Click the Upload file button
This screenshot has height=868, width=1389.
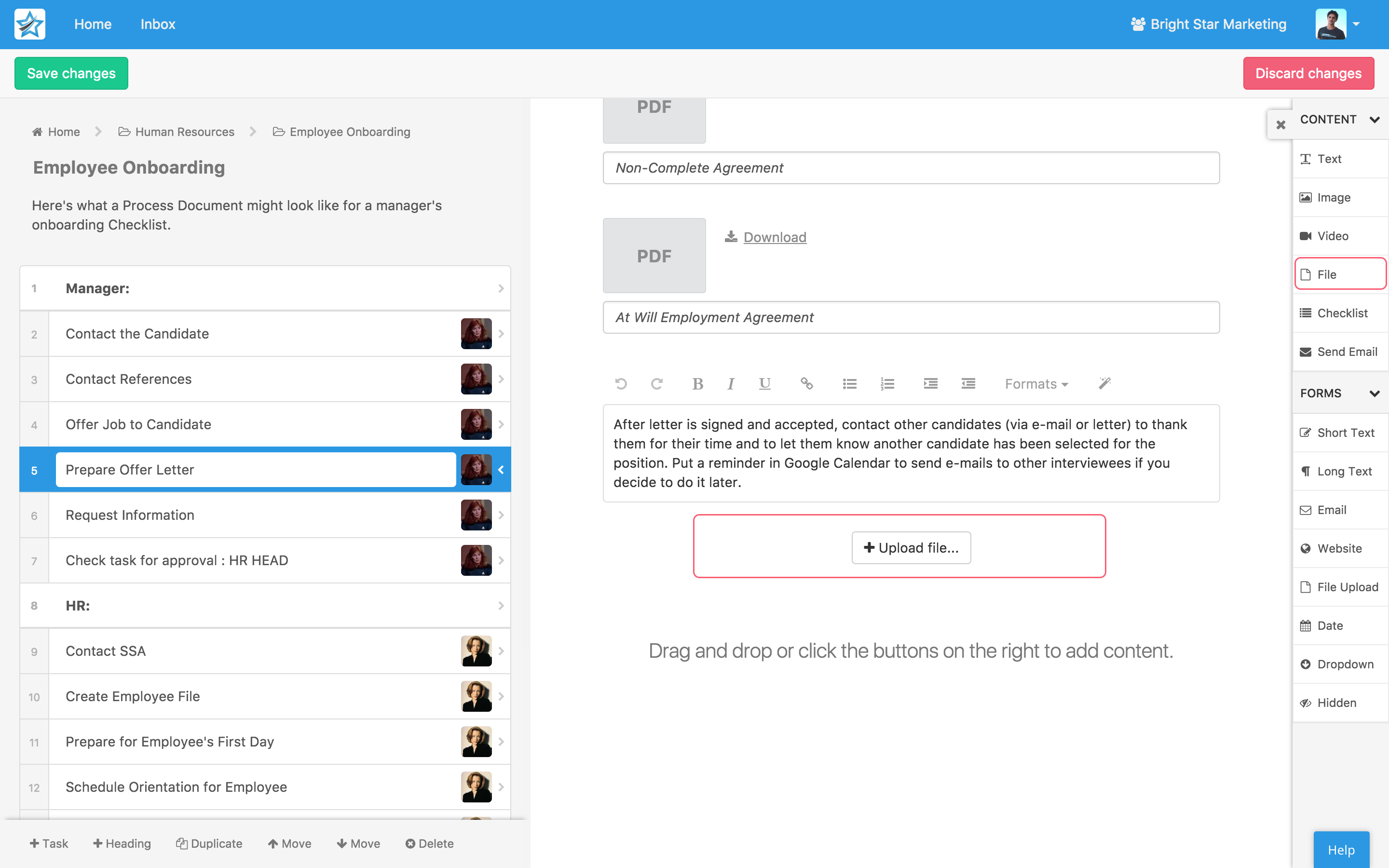point(911,548)
